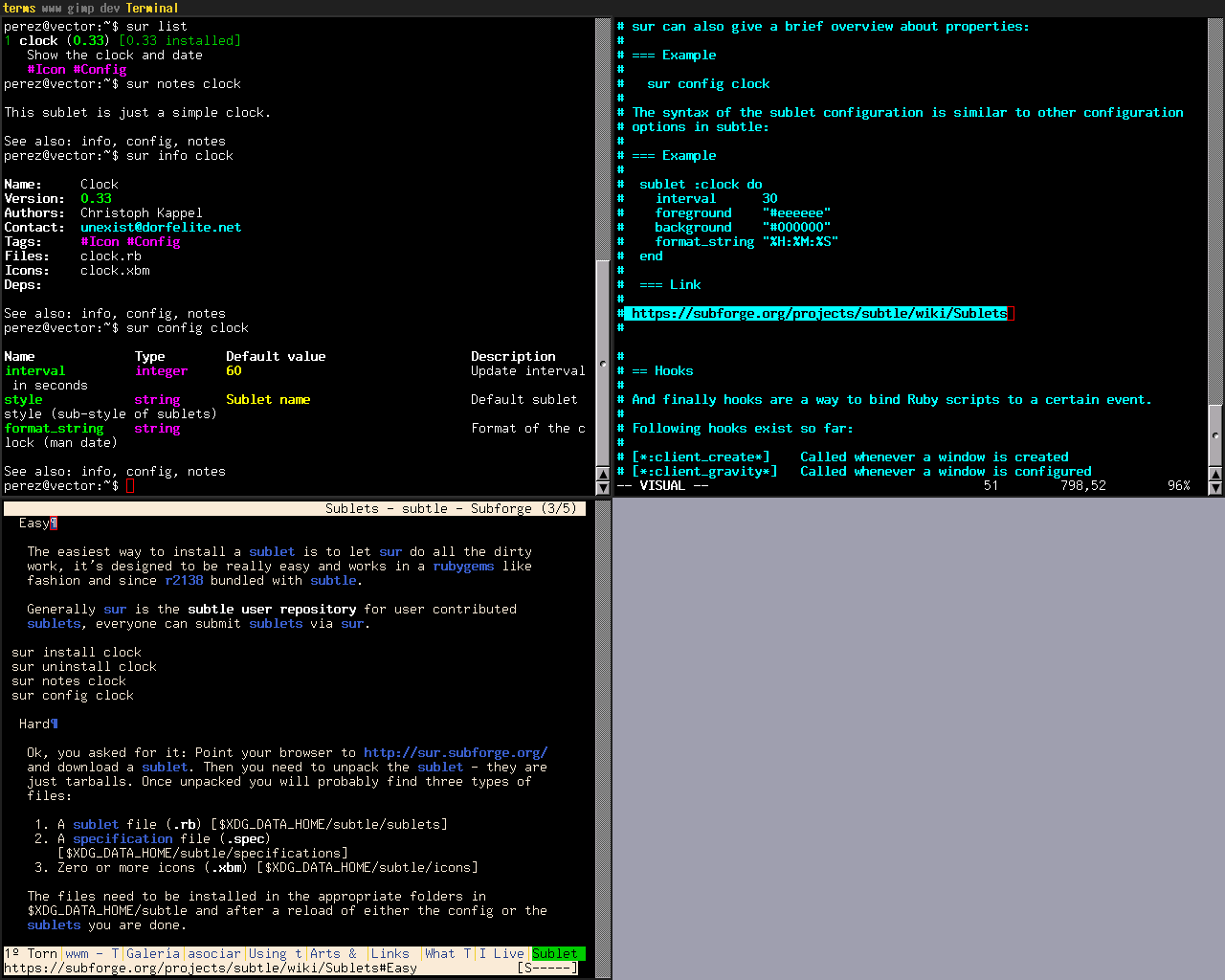Click the "Easy" heading in the browser
The image size is (1225, 980).
pyautogui.click(x=34, y=523)
